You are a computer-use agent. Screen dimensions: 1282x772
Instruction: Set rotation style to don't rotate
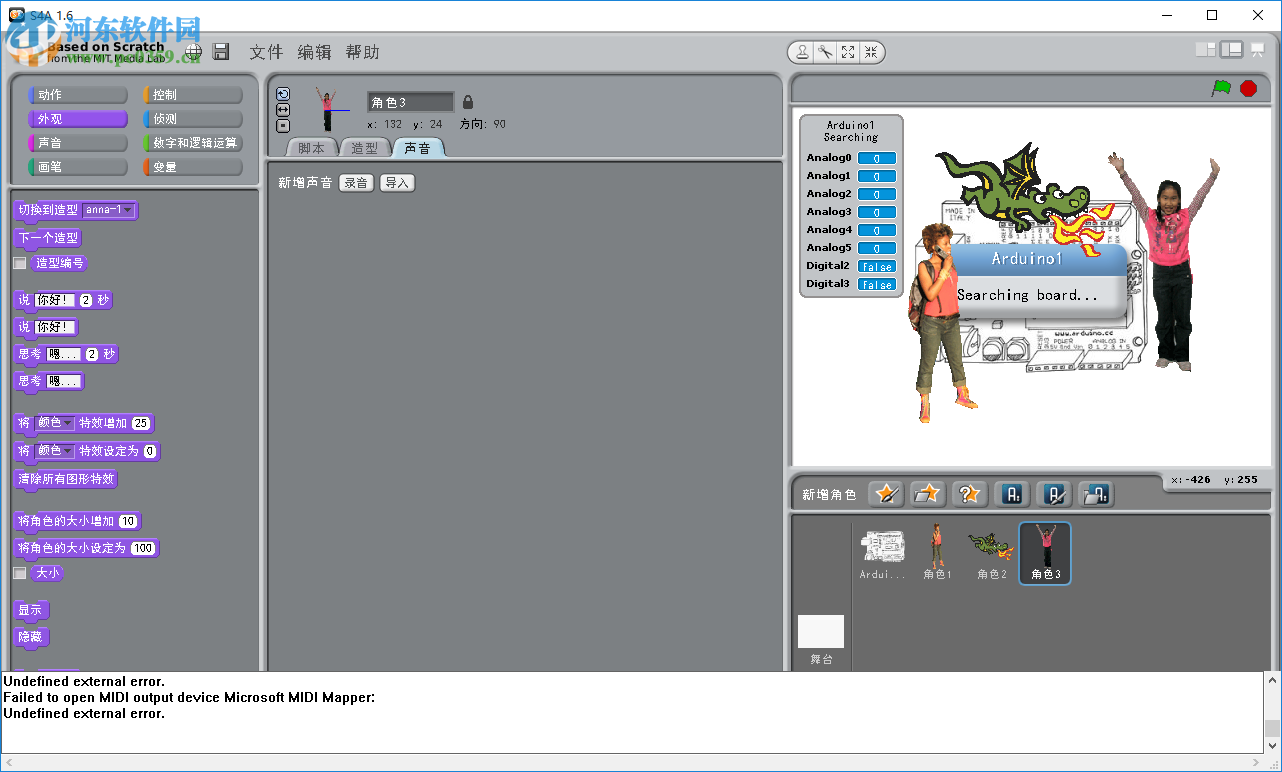coord(283,126)
